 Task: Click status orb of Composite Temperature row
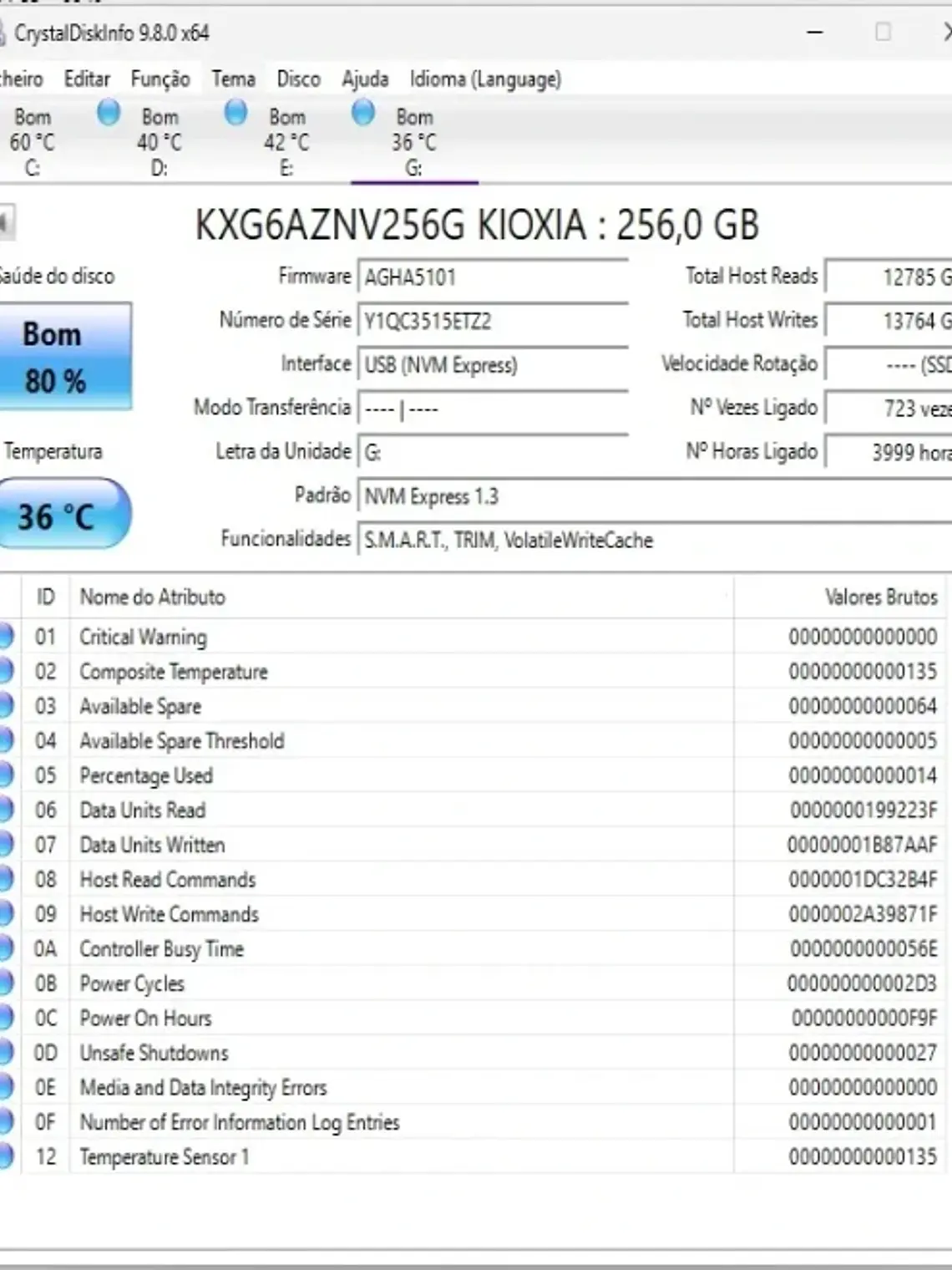[x=5, y=671]
